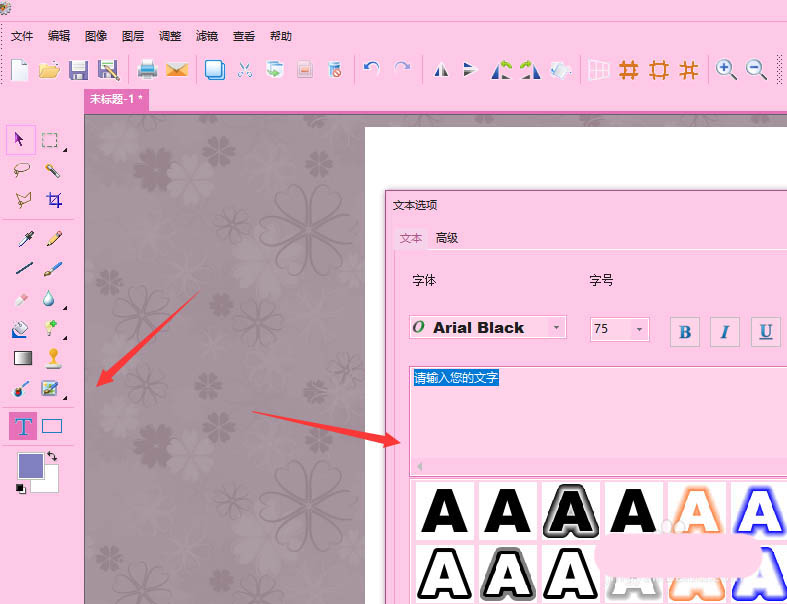This screenshot has width=787, height=604.
Task: Pick the magic wand tool
Action: (52, 171)
